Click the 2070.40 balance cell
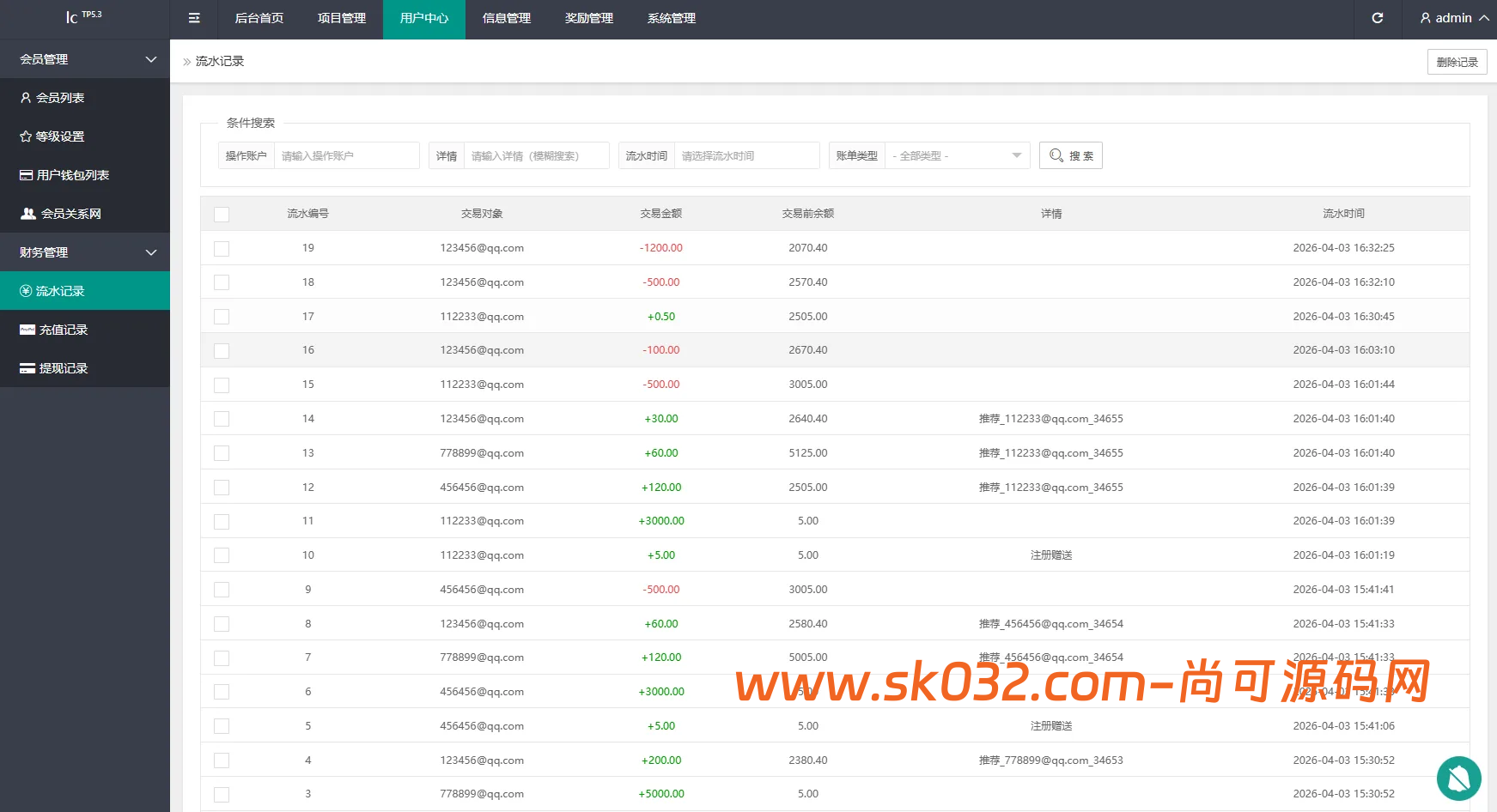 pos(808,248)
